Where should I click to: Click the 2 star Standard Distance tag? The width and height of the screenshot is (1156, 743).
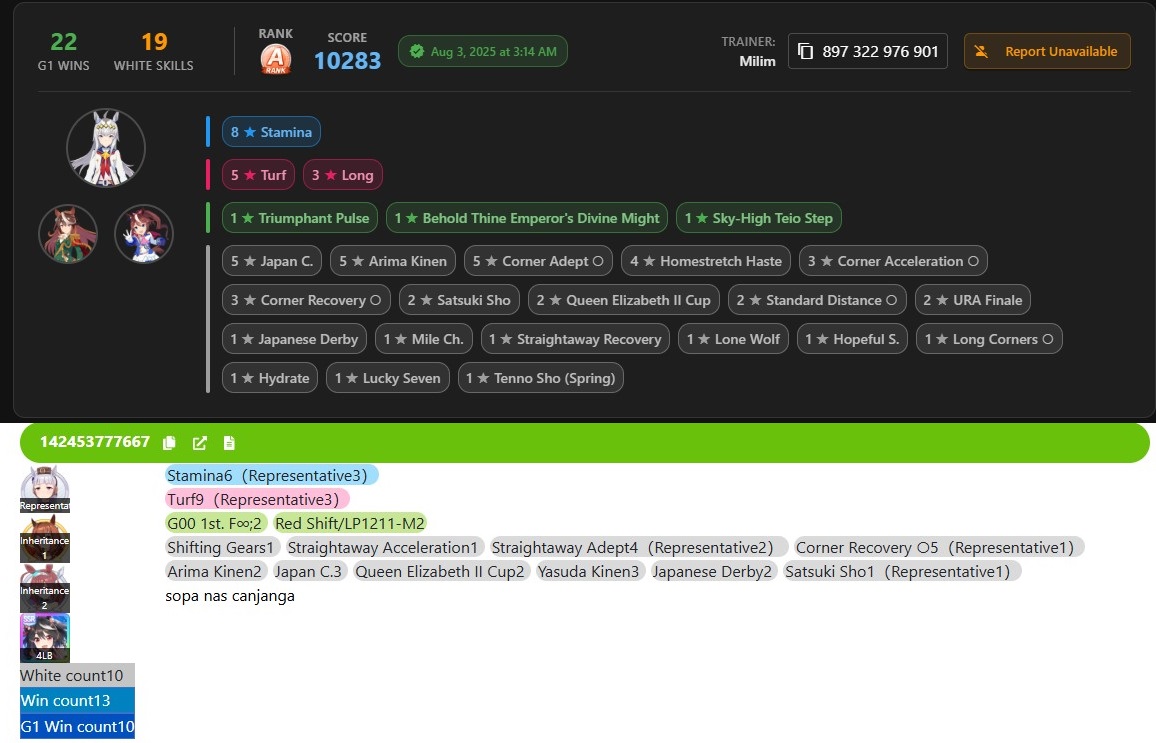817,300
